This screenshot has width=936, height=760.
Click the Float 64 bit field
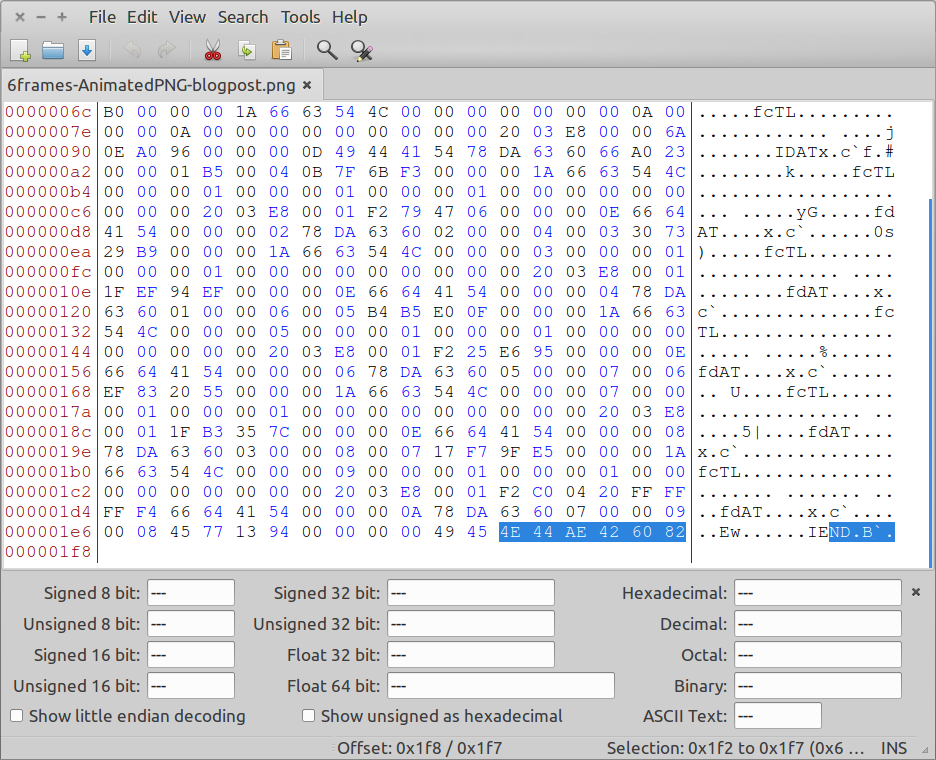pyautogui.click(x=500, y=686)
